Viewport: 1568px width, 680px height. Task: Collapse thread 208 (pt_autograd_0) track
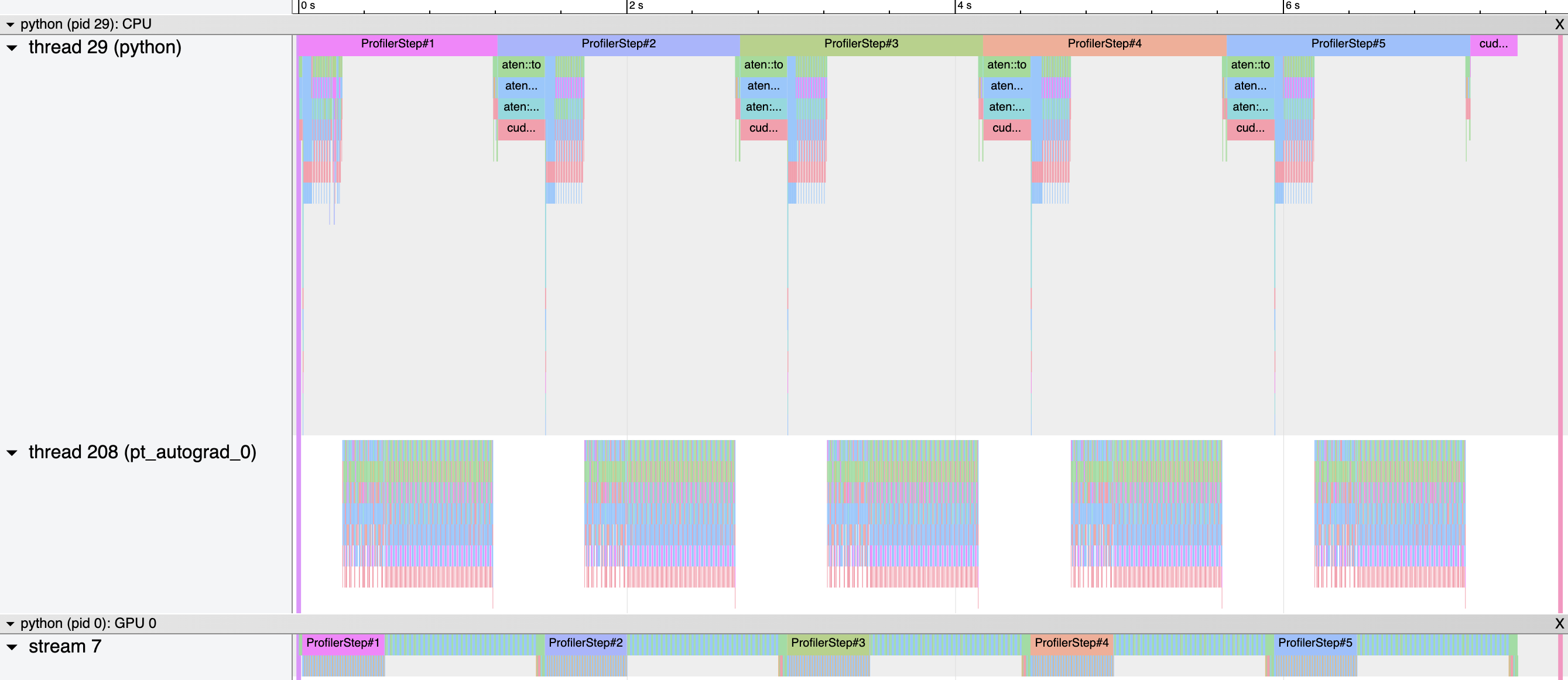[x=12, y=452]
